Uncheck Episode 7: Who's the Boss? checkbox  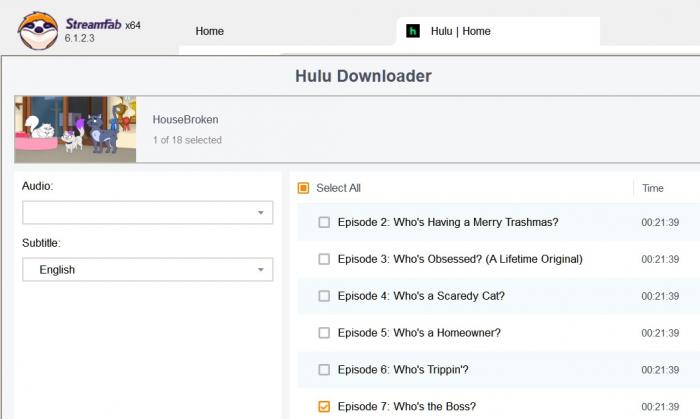point(324,407)
